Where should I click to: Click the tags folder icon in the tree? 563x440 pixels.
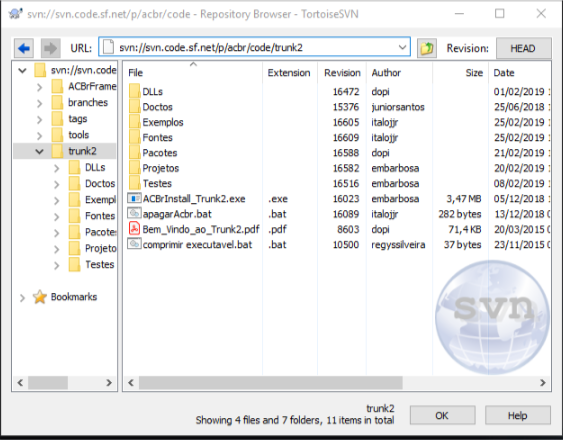(57, 119)
